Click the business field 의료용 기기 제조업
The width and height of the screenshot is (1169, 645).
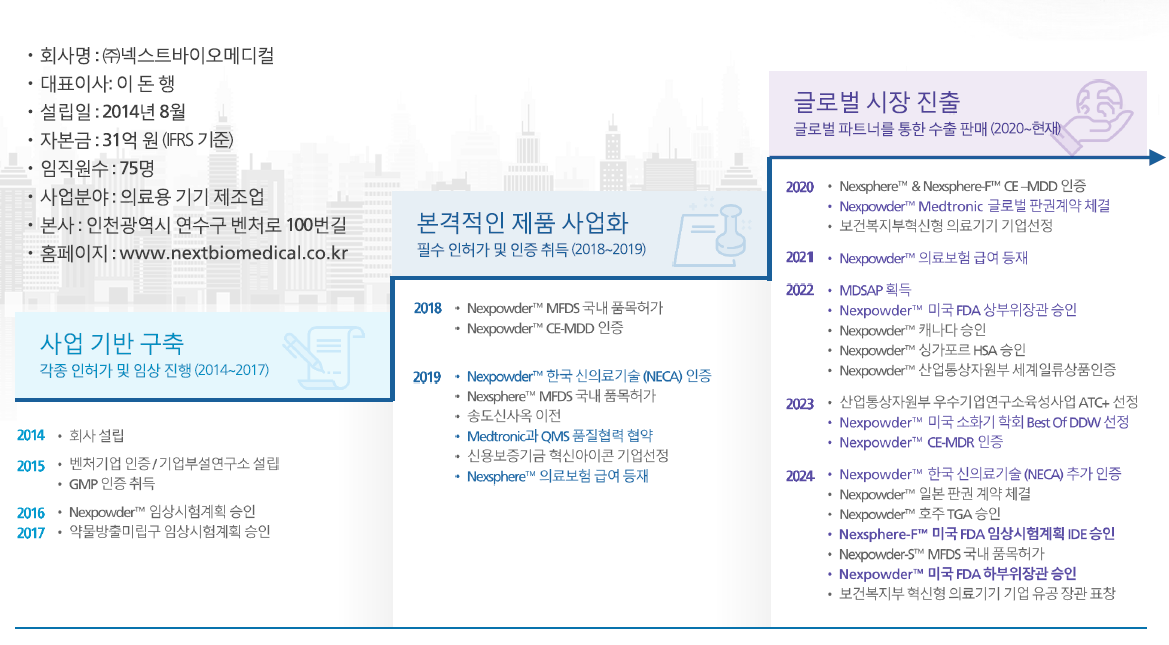tap(192, 197)
